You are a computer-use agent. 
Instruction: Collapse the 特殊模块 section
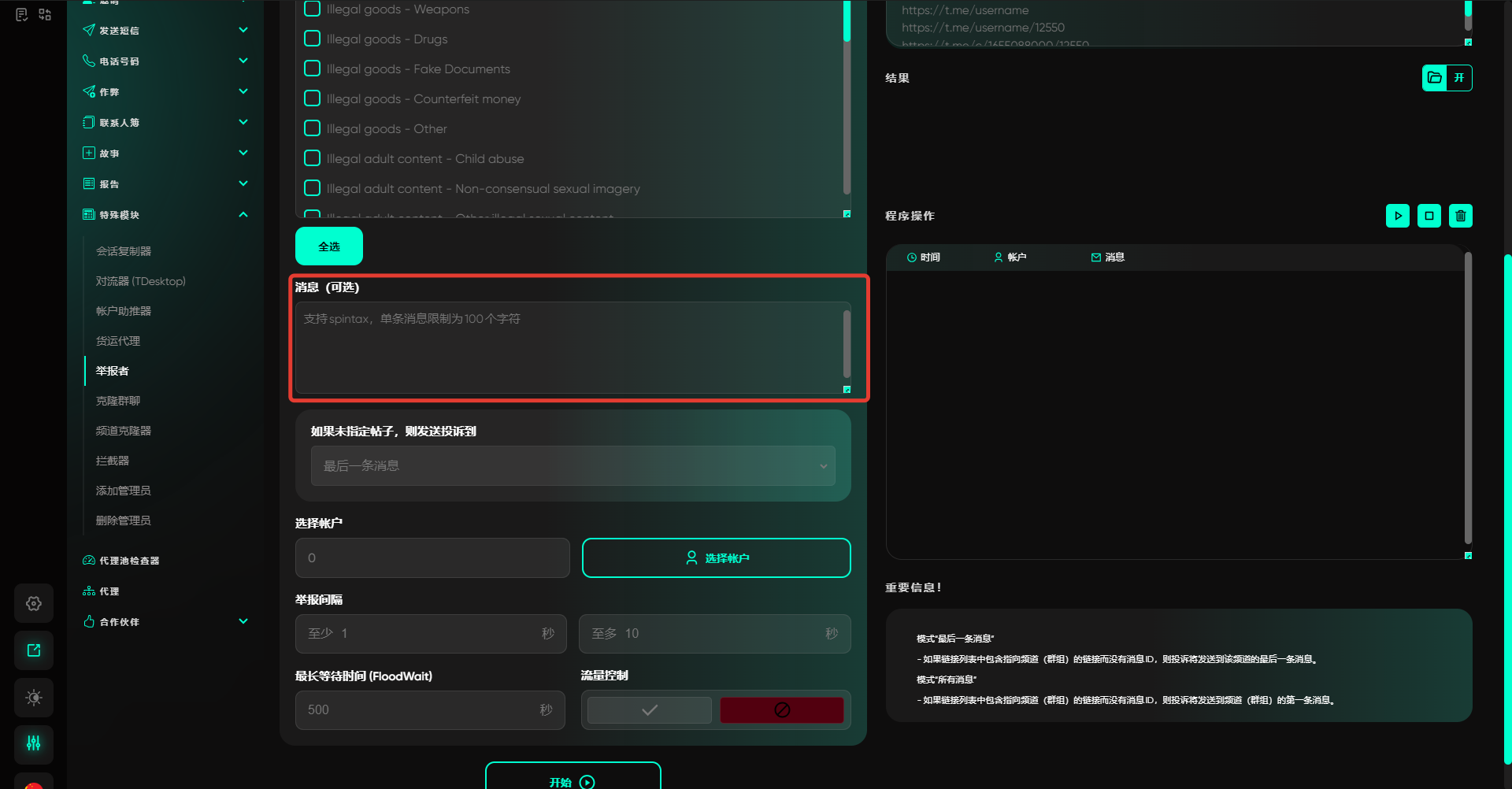243,215
